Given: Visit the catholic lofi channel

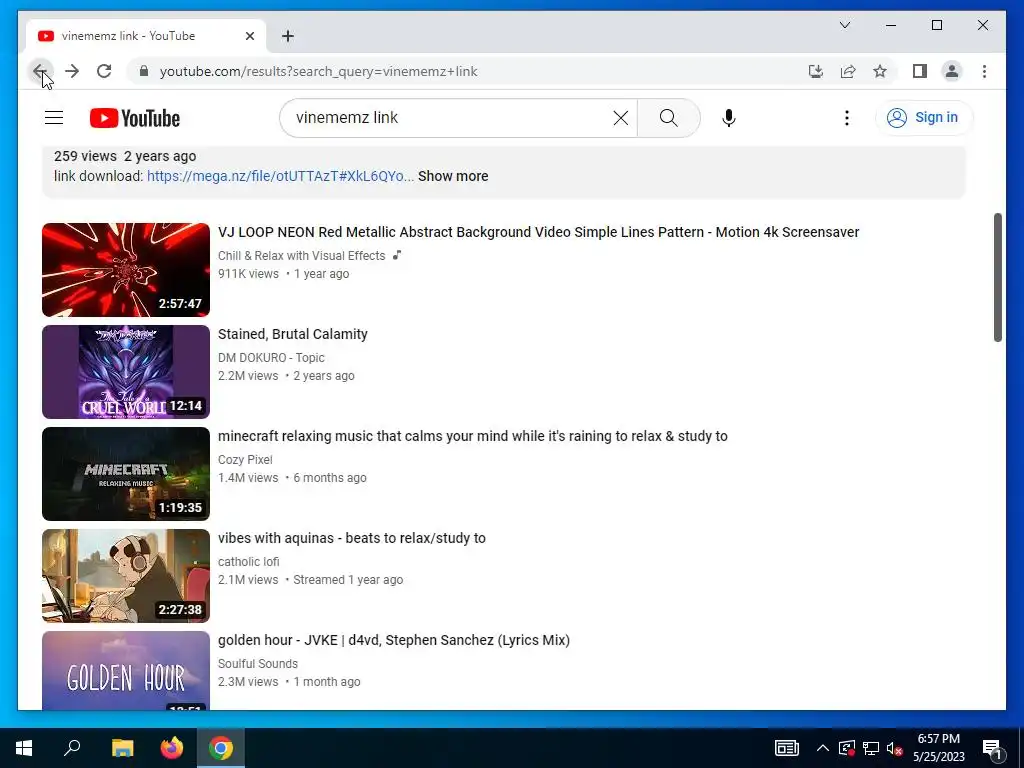Looking at the screenshot, I should click(248, 562).
